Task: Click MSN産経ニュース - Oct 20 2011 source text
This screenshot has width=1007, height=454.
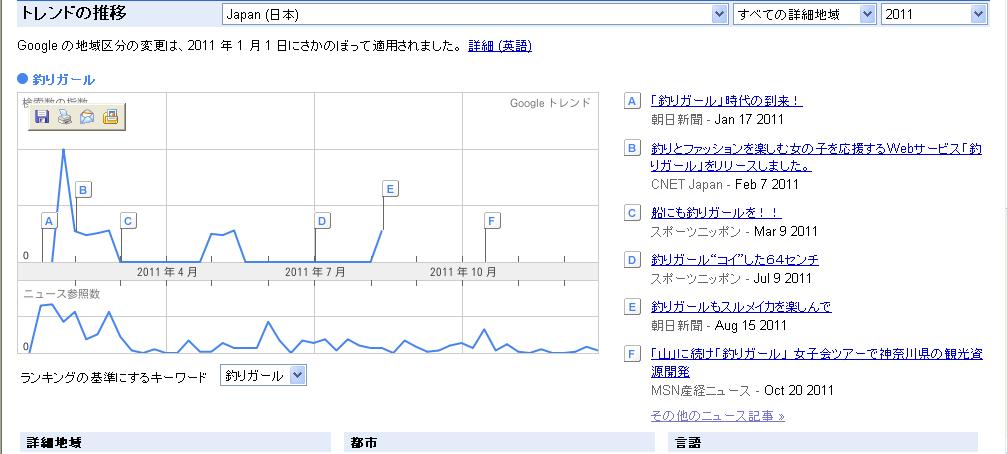Action: 742,390
